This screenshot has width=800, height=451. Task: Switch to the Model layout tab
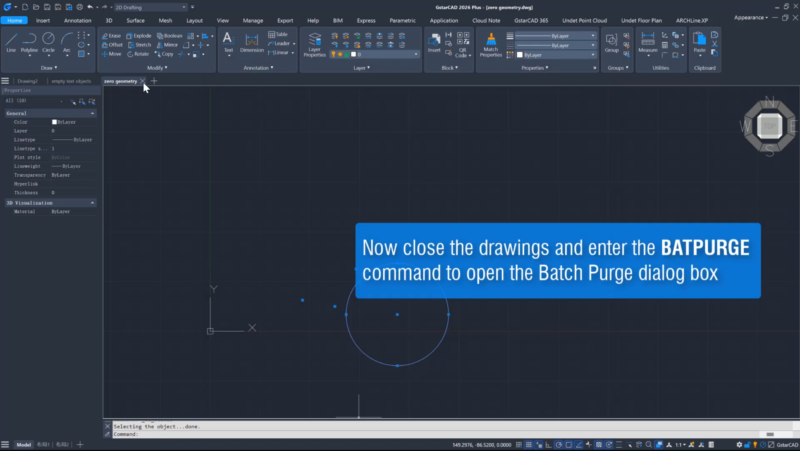point(23,444)
